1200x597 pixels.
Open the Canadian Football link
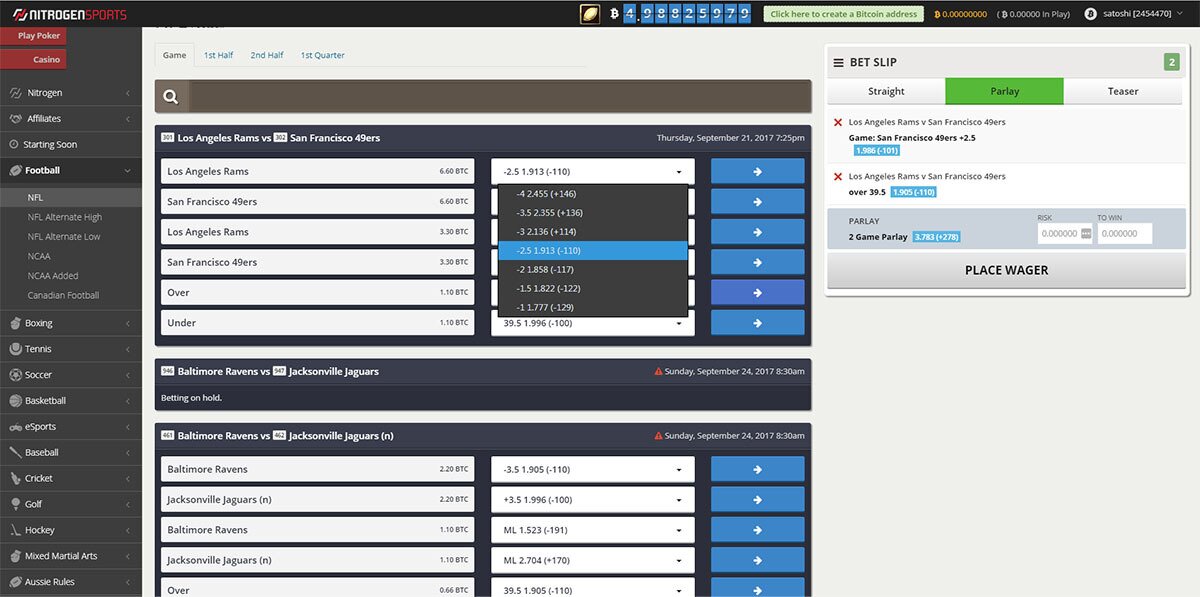pos(63,295)
